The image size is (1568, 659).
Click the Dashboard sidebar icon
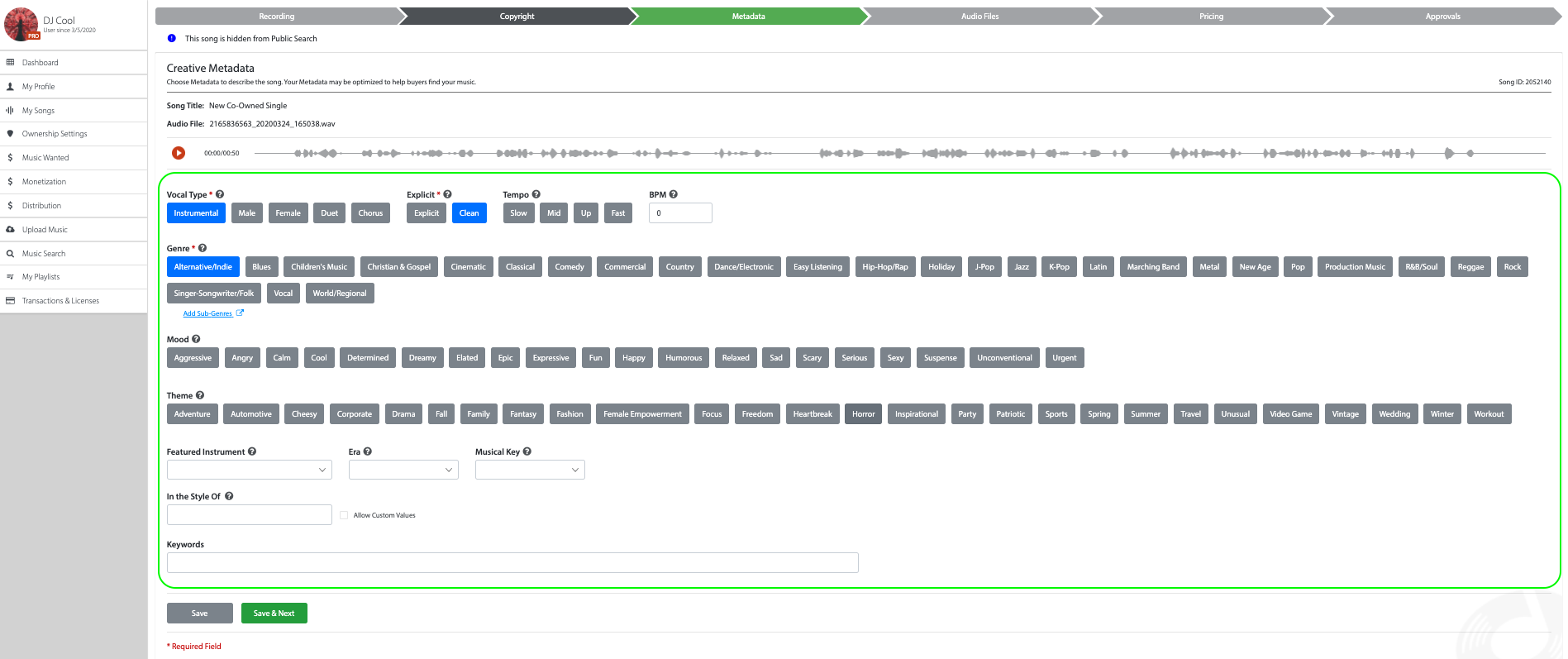pos(10,63)
